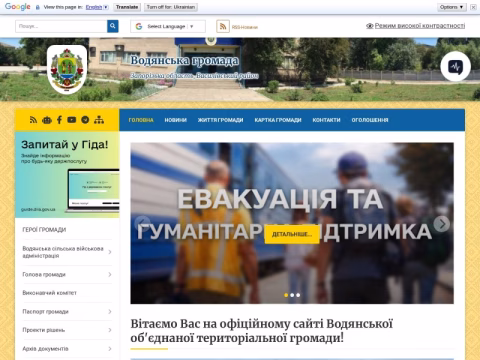
Task: Open the ЖИТТЯ ГРОМАДИ menu item
Action: point(220,120)
